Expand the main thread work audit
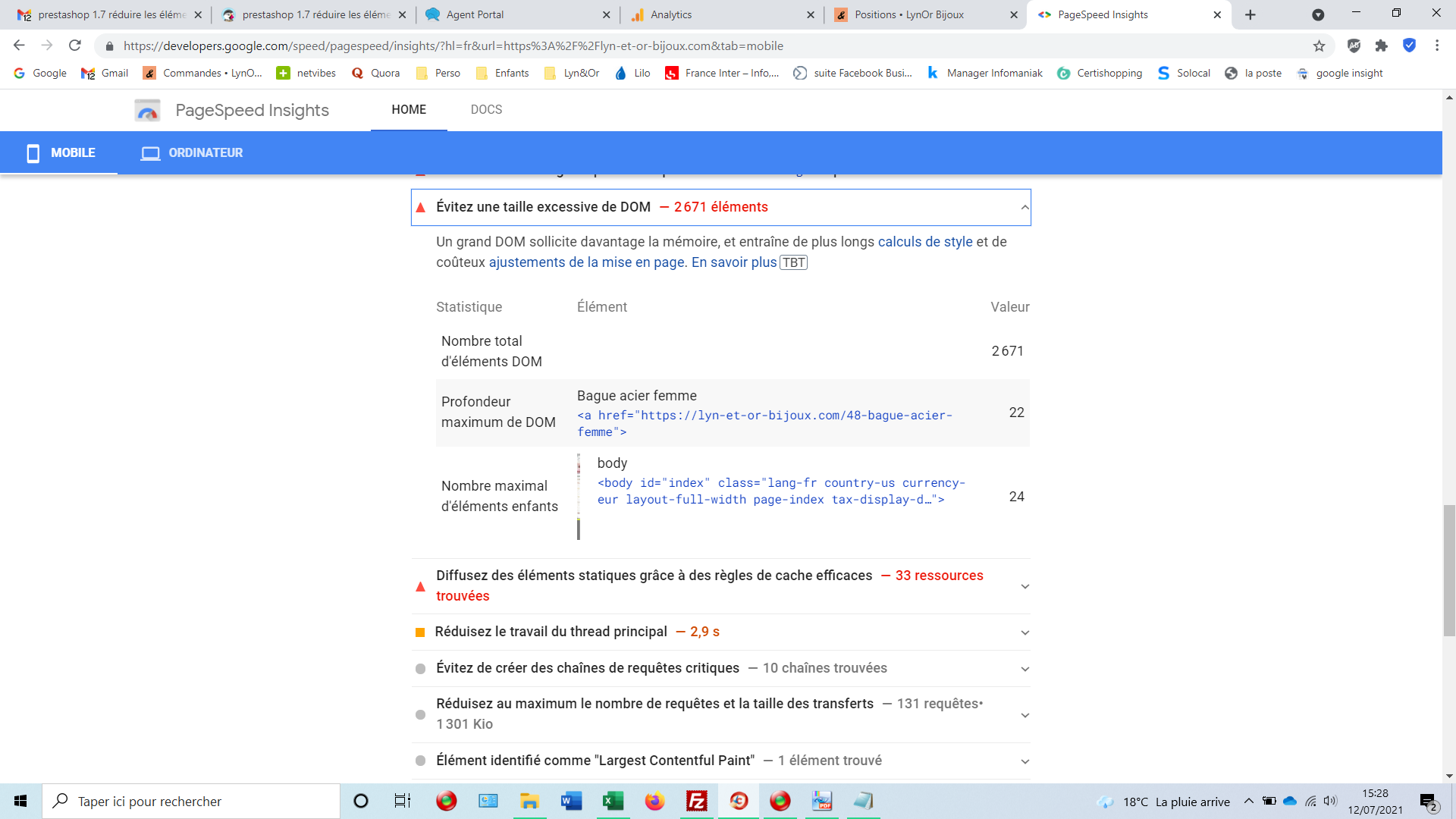1456x819 pixels. (x=720, y=632)
